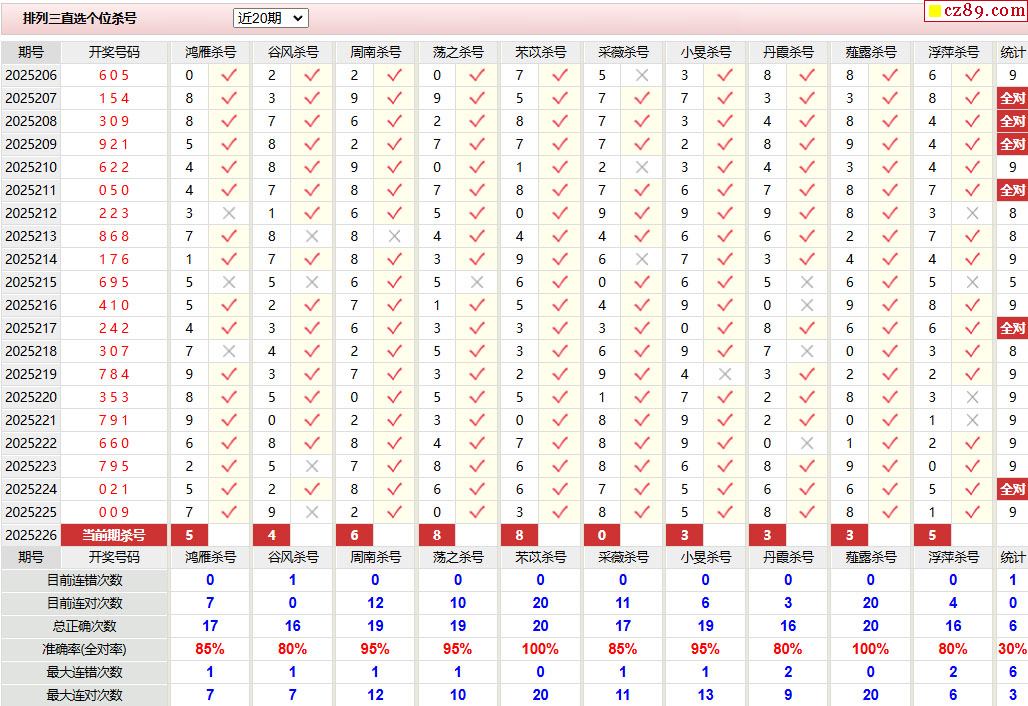Click the red check for 浮萍杀号 in row 2025224
This screenshot has height=706, width=1028.
972,489
